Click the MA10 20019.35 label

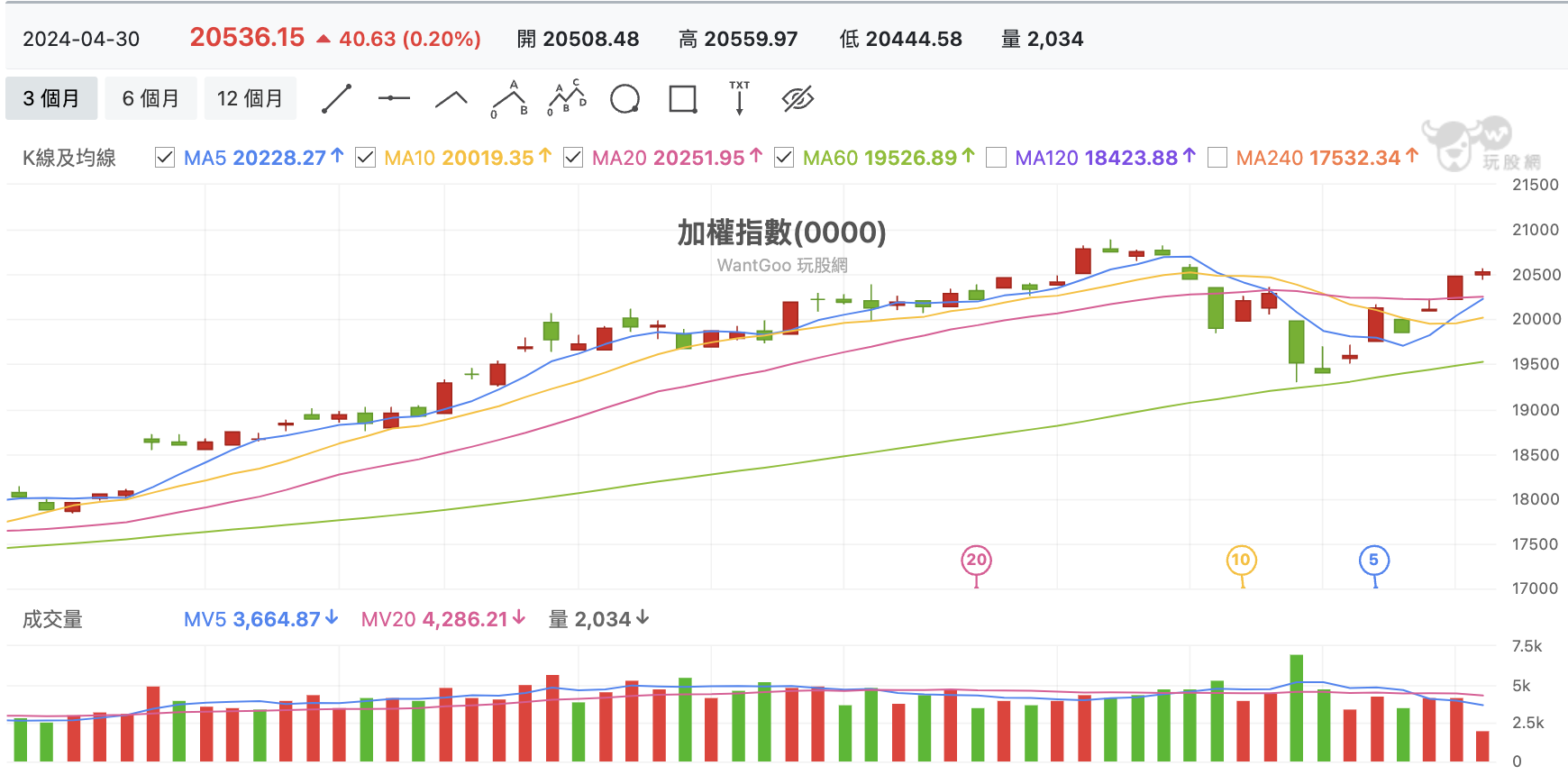pyautogui.click(x=469, y=158)
